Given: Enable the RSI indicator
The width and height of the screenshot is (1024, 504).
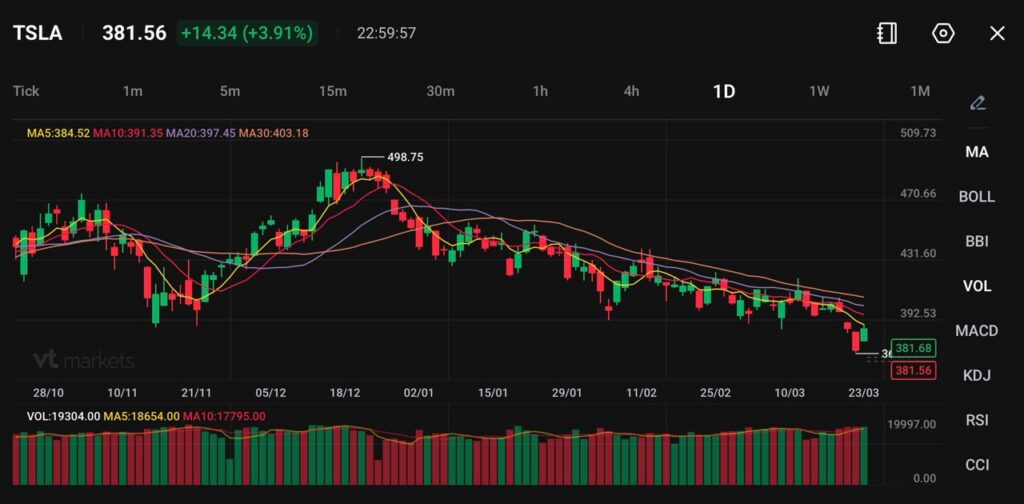Looking at the screenshot, I should point(977,420).
